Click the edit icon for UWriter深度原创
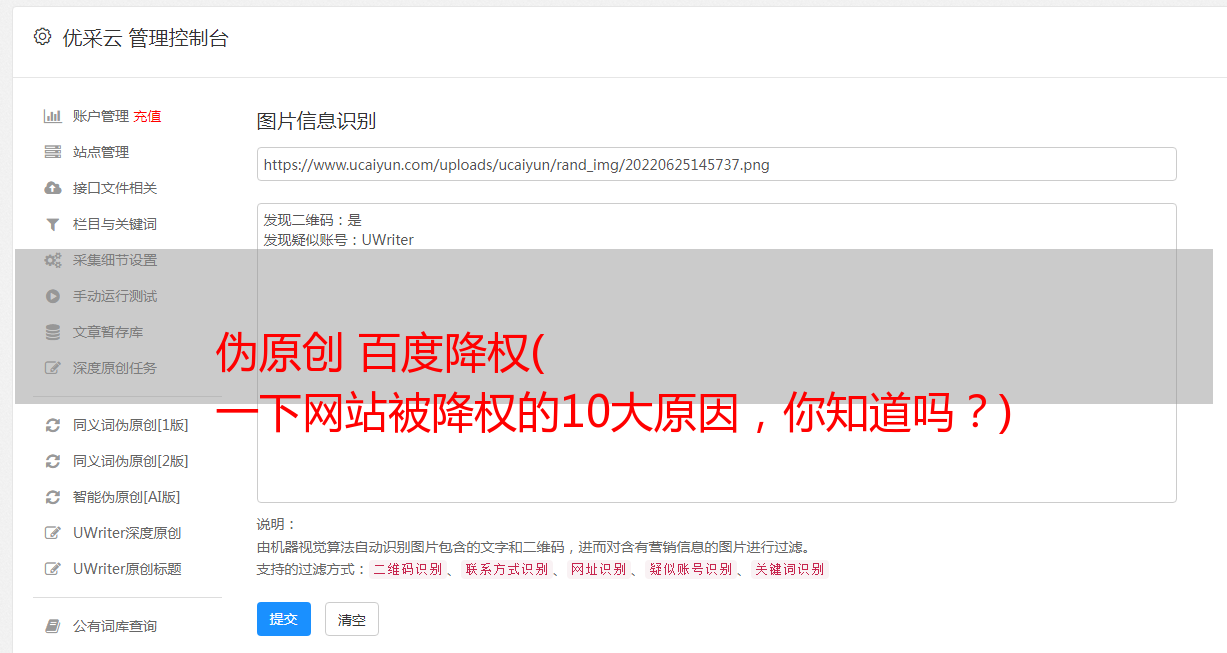Screen dimensions: 1227x653 53,533
